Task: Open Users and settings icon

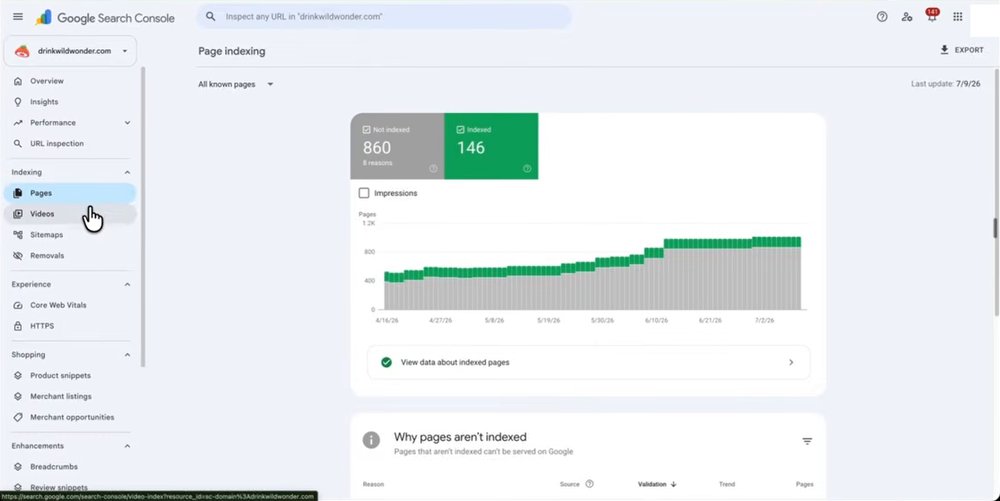Action: (907, 17)
